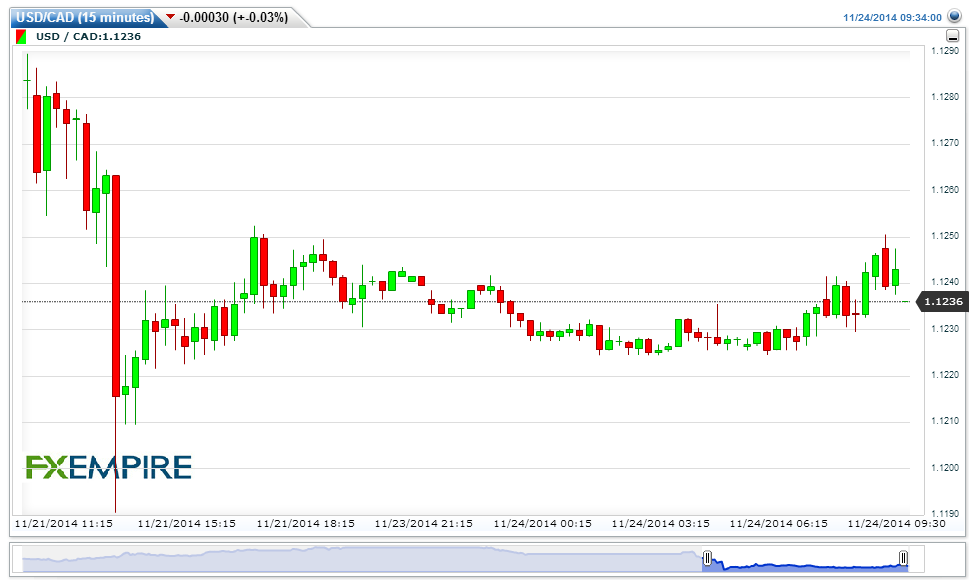Click the 11/21/2014 18:15 time label
This screenshot has width=976, height=585.
(306, 524)
